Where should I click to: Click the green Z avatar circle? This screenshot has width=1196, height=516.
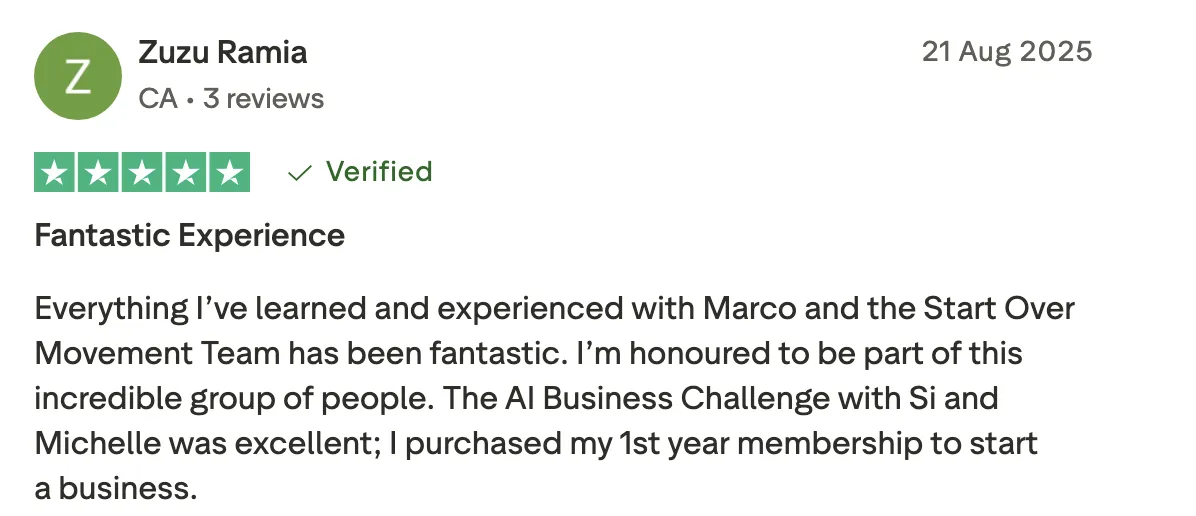click(x=78, y=76)
